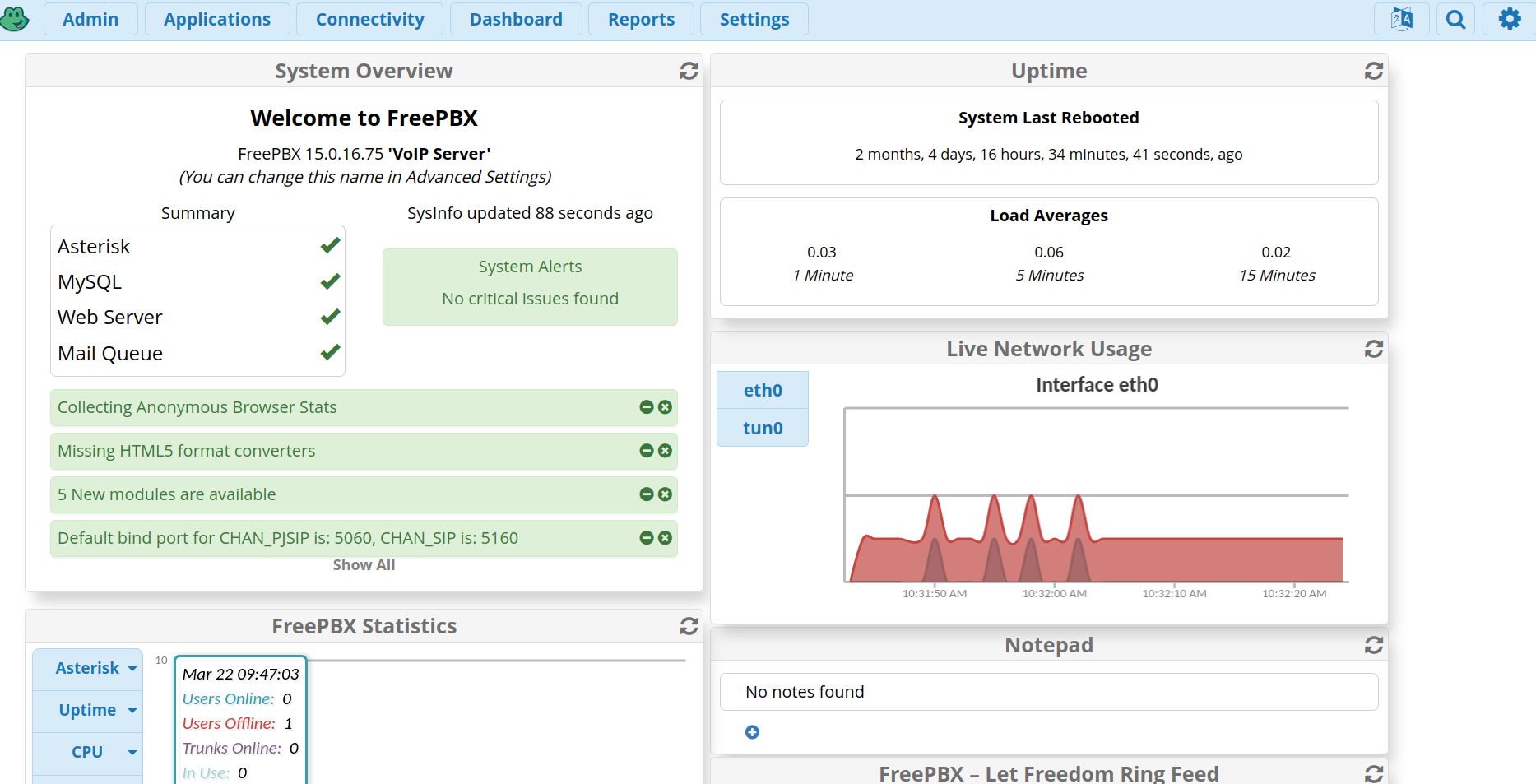Expand the Asterisk statistics dropdown
1536x784 pixels.
coord(88,669)
